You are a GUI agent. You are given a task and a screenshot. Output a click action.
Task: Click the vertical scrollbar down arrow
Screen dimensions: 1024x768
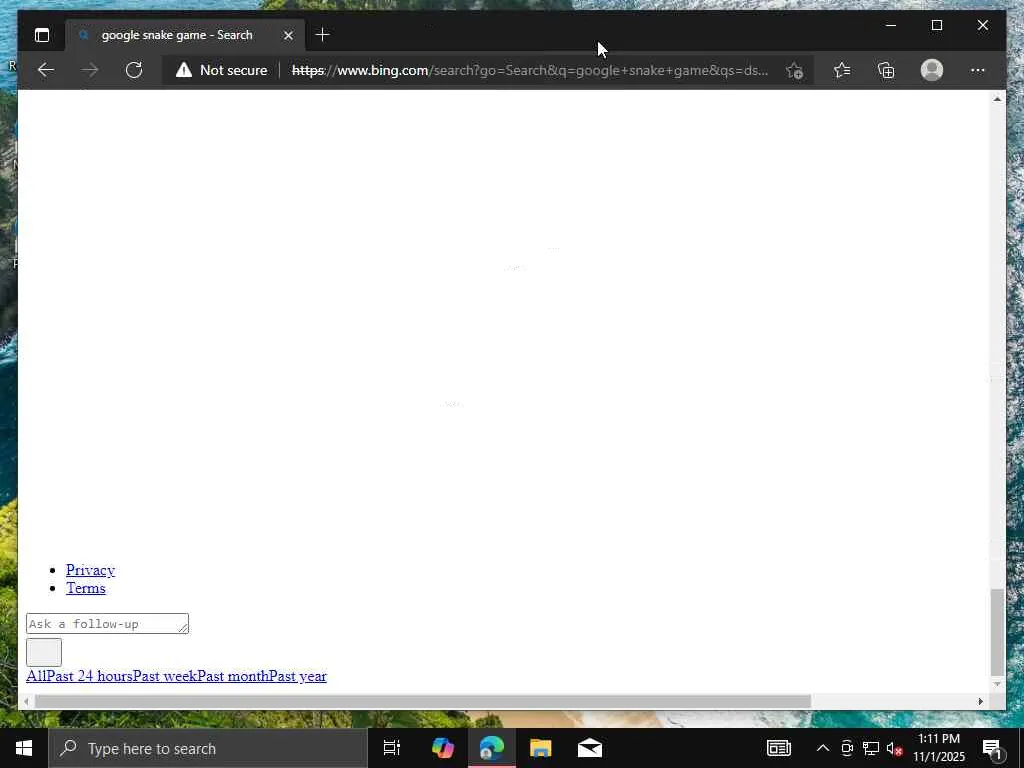coord(997,684)
